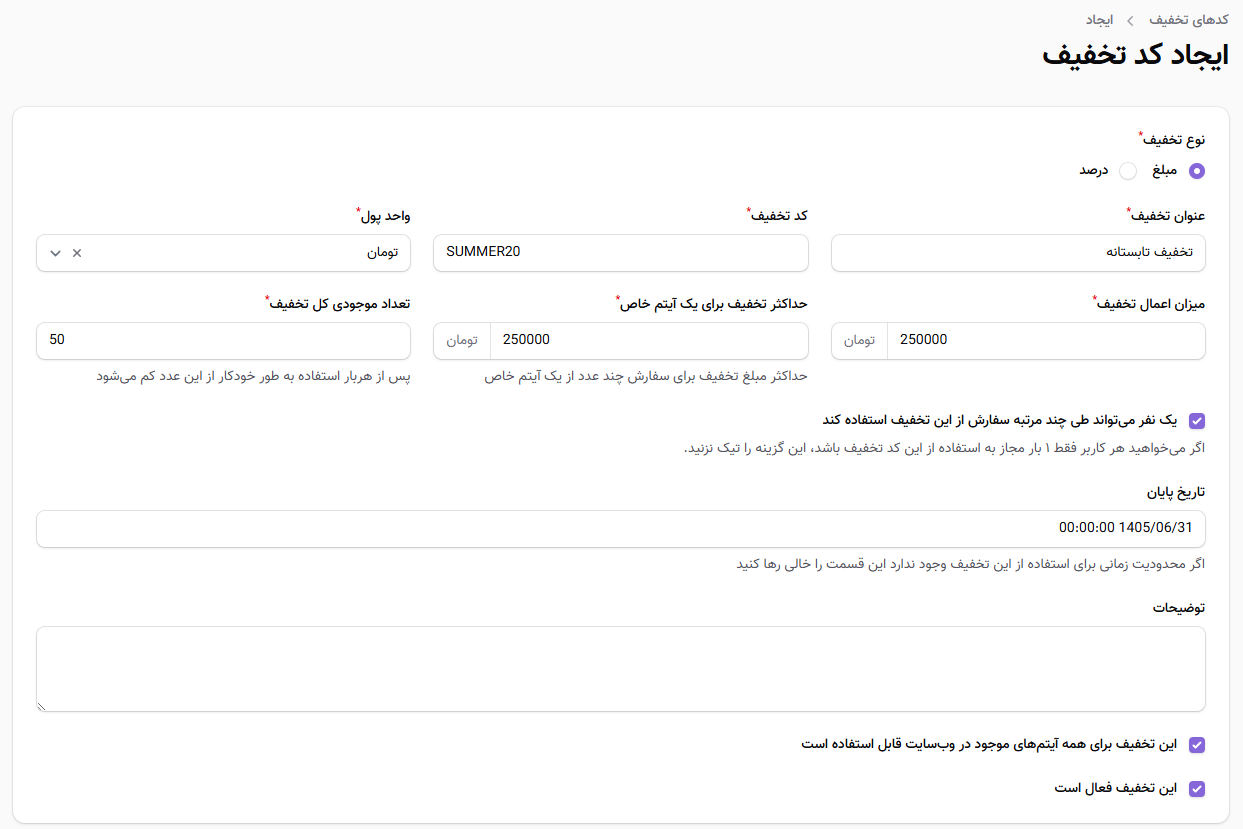
Task: Open the واحد پول combo box showing تومان
Action: [223, 253]
